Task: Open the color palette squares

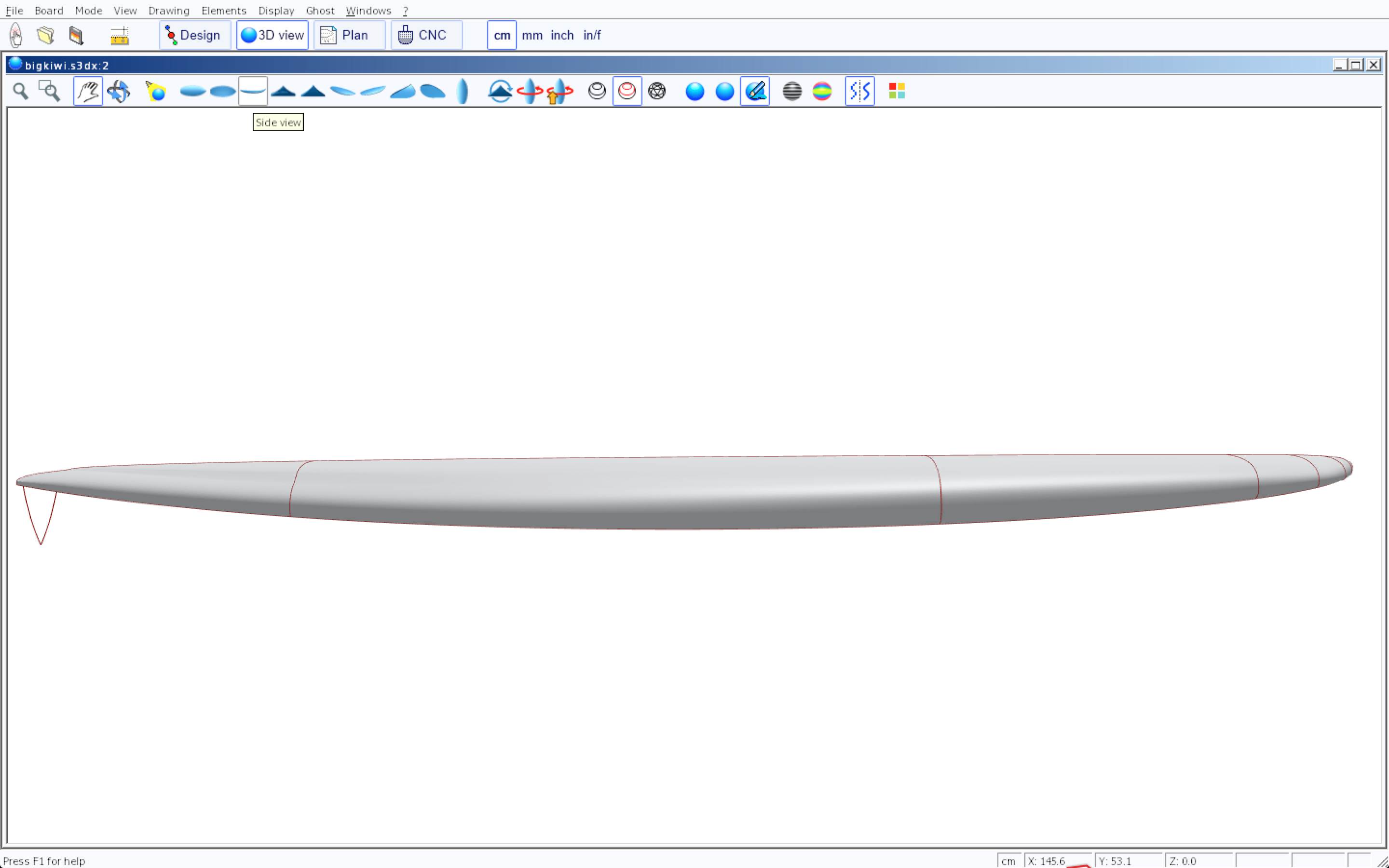Action: click(897, 91)
